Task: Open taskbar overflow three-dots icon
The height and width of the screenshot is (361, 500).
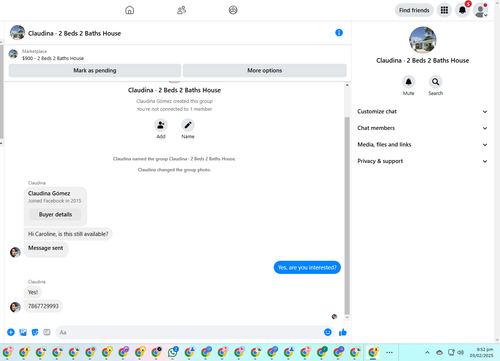Action: coord(389,352)
